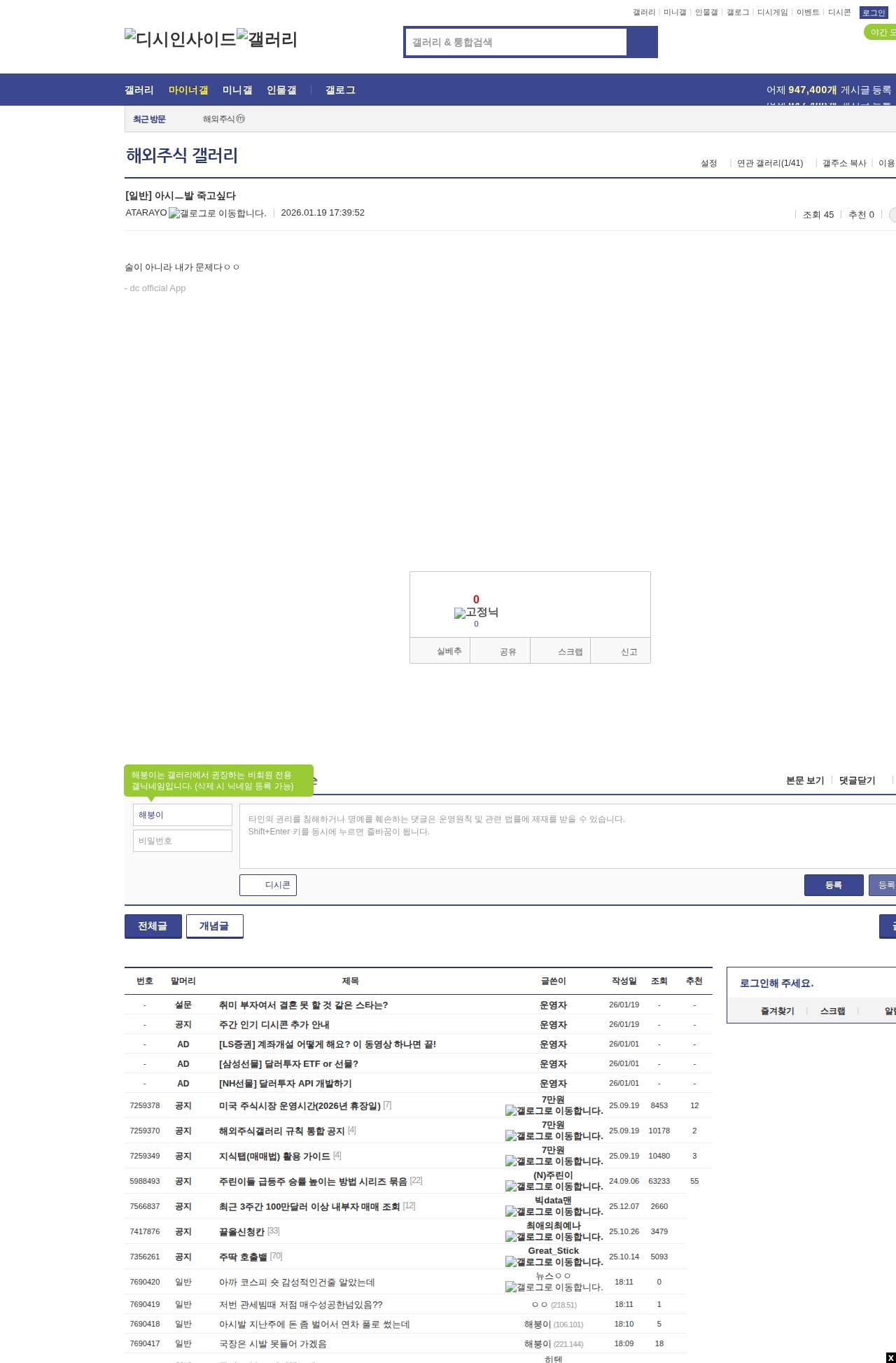Viewport: 896px width, 1363px height.
Task: Open the 설정 settings dropdown
Action: [709, 163]
